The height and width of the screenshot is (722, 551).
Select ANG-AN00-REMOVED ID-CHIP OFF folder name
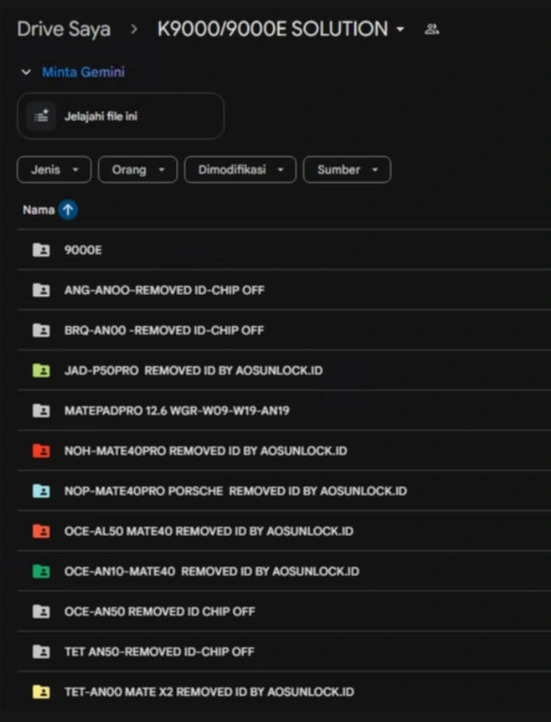click(x=164, y=290)
